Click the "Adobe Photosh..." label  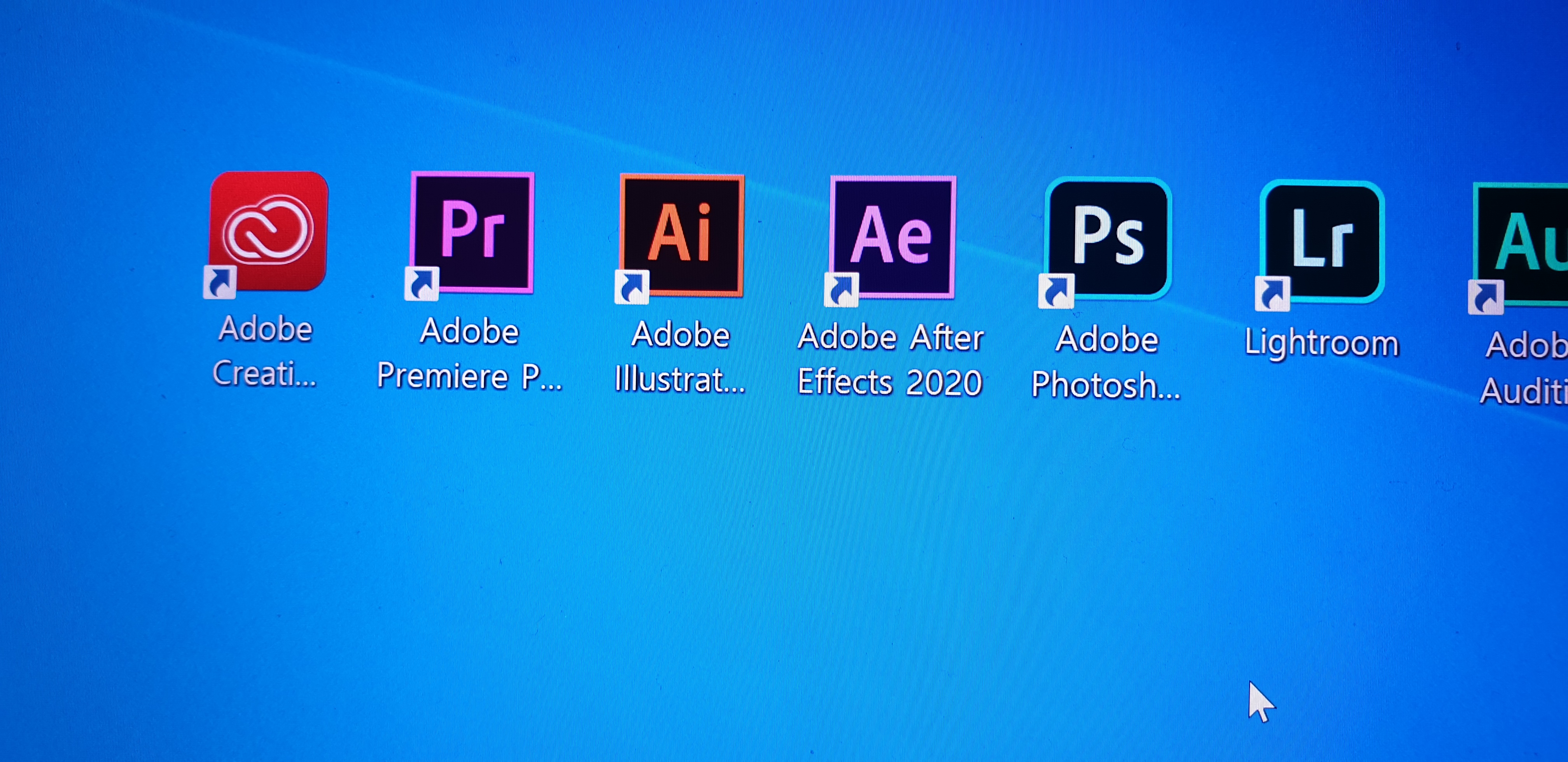[x=1106, y=363]
